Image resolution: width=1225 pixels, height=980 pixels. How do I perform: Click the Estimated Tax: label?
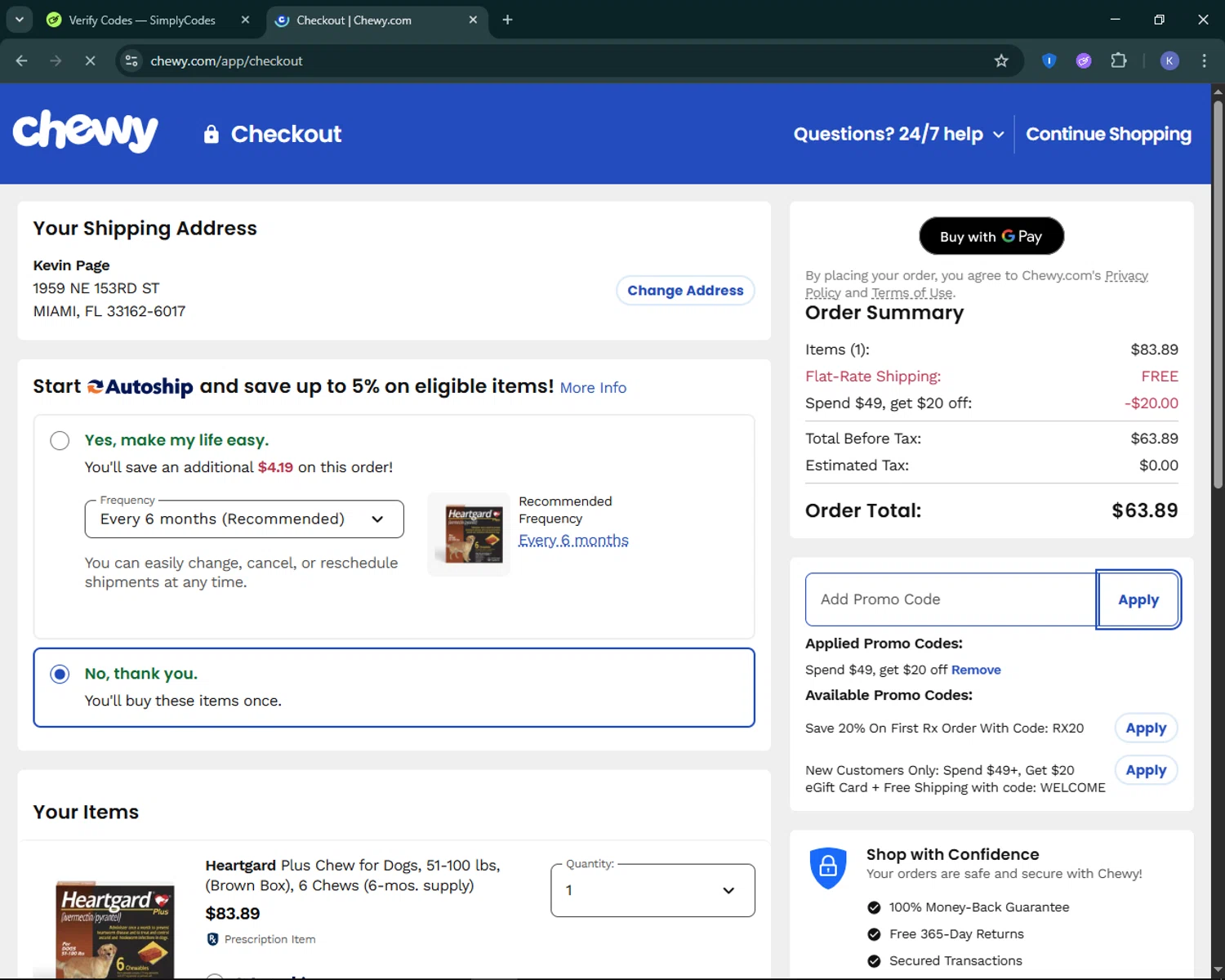[857, 465]
